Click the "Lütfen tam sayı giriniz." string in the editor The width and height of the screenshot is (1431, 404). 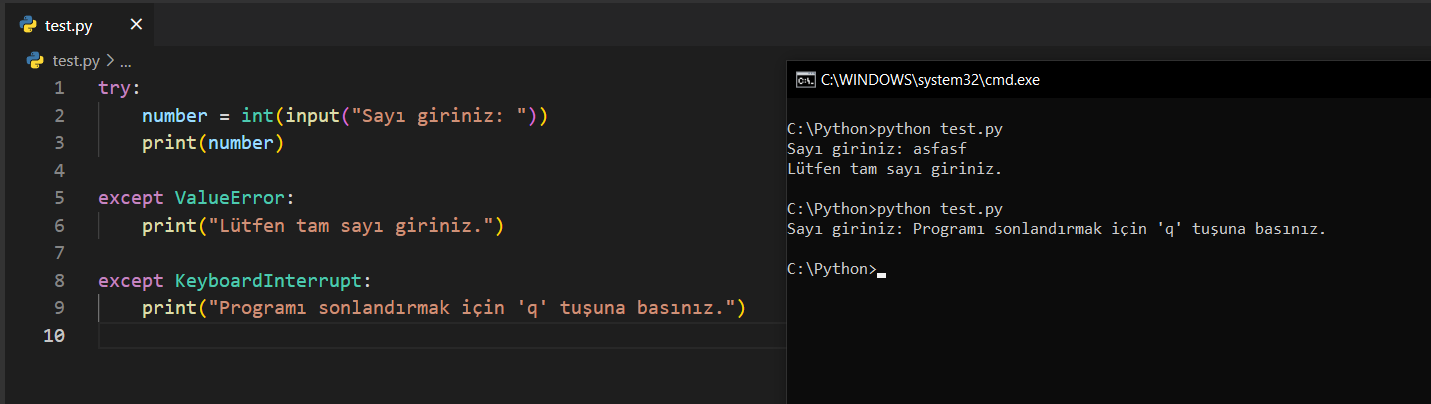pyautogui.click(x=350, y=226)
